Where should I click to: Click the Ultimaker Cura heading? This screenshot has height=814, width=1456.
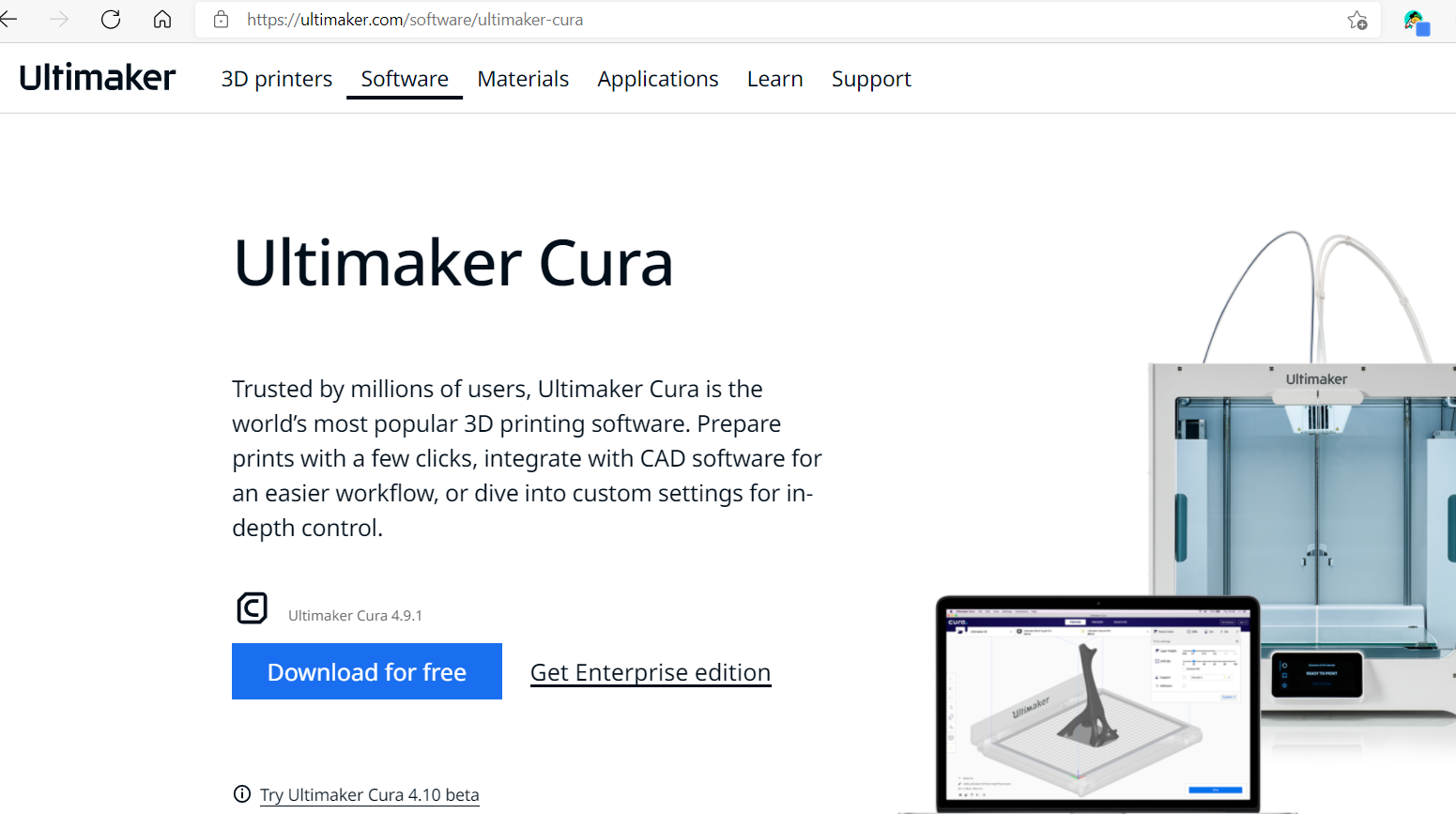(453, 263)
